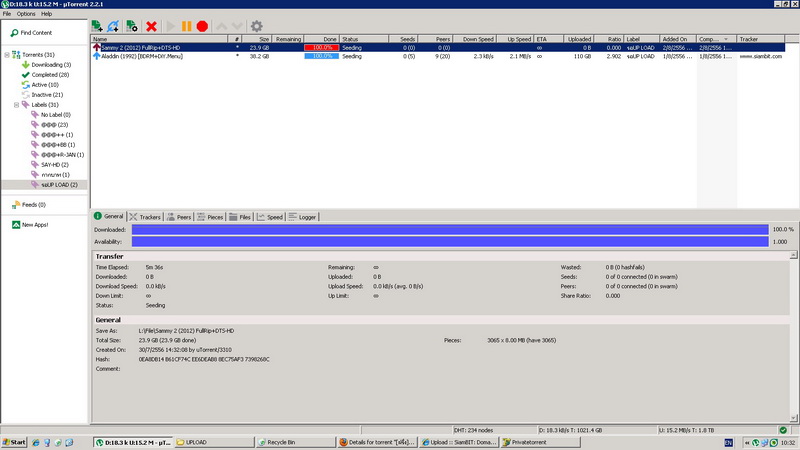Click the Active transfers icon in sidebar
Image resolution: width=800 pixels, height=450 pixels.
click(26, 85)
